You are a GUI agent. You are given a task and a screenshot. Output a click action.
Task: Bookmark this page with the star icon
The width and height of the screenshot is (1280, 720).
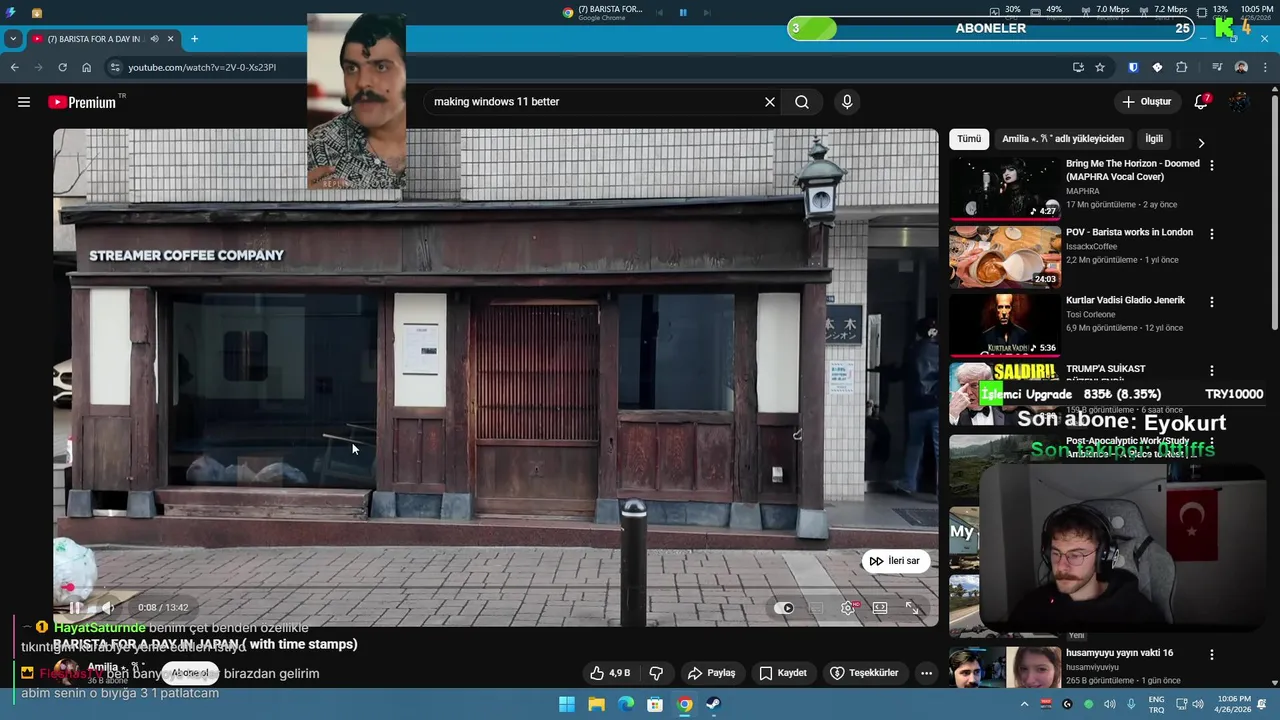click(1100, 67)
